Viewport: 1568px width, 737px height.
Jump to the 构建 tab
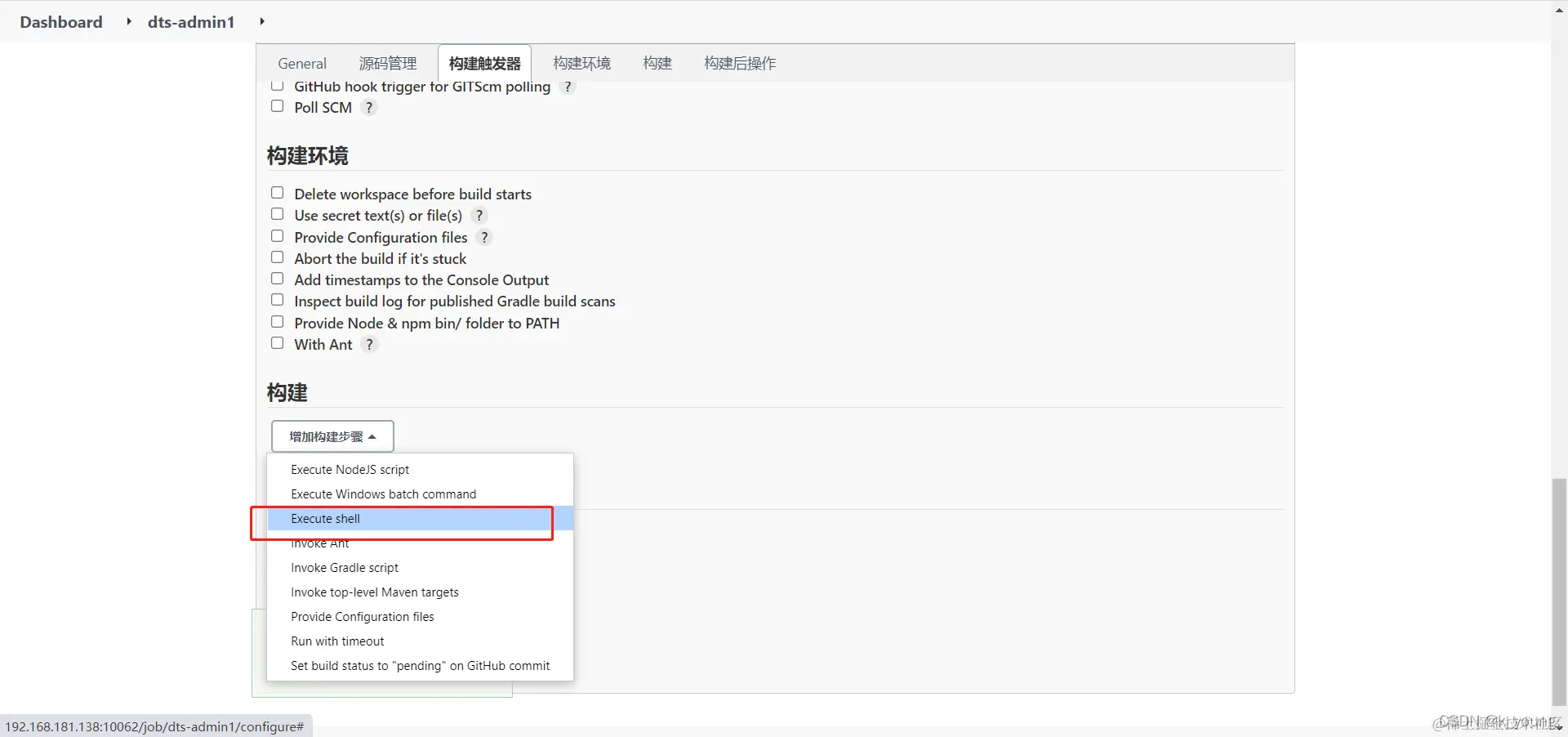tap(657, 64)
